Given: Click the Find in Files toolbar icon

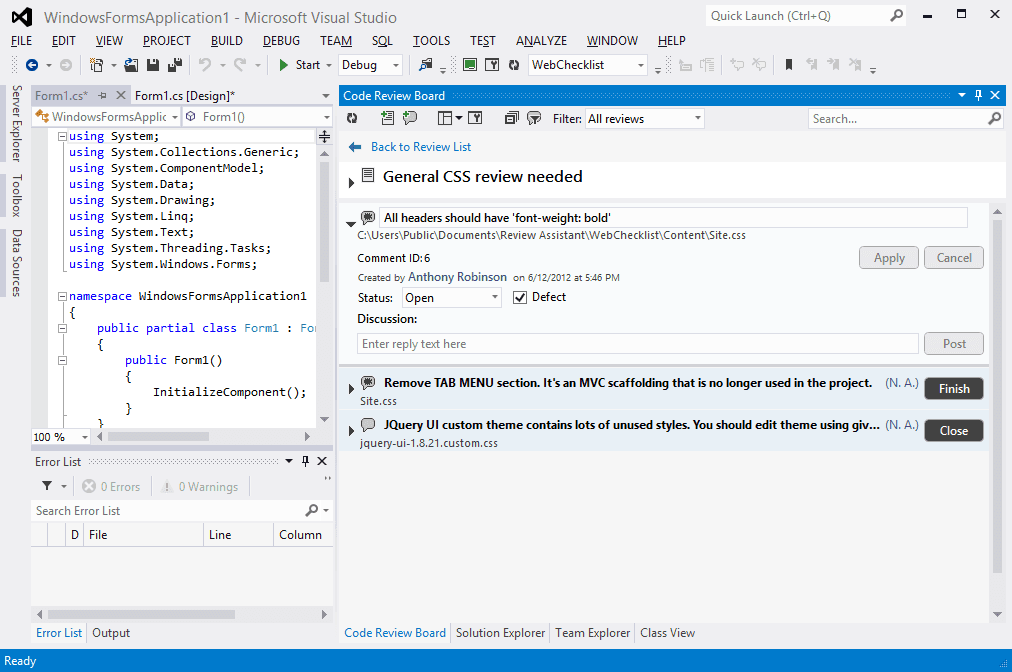Looking at the screenshot, I should (425, 65).
